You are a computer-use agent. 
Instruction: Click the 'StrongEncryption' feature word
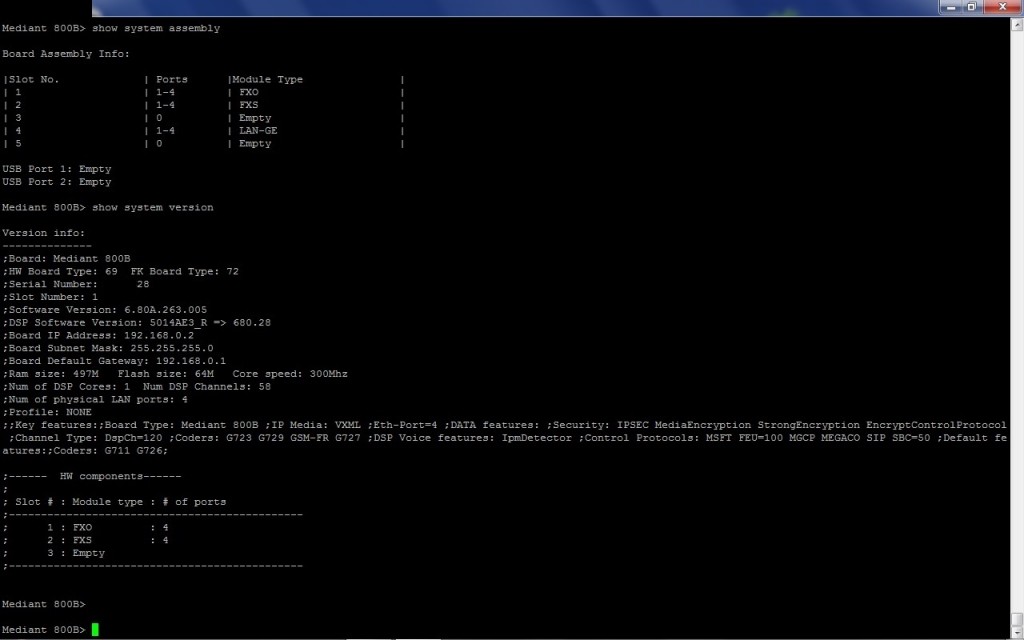808,425
